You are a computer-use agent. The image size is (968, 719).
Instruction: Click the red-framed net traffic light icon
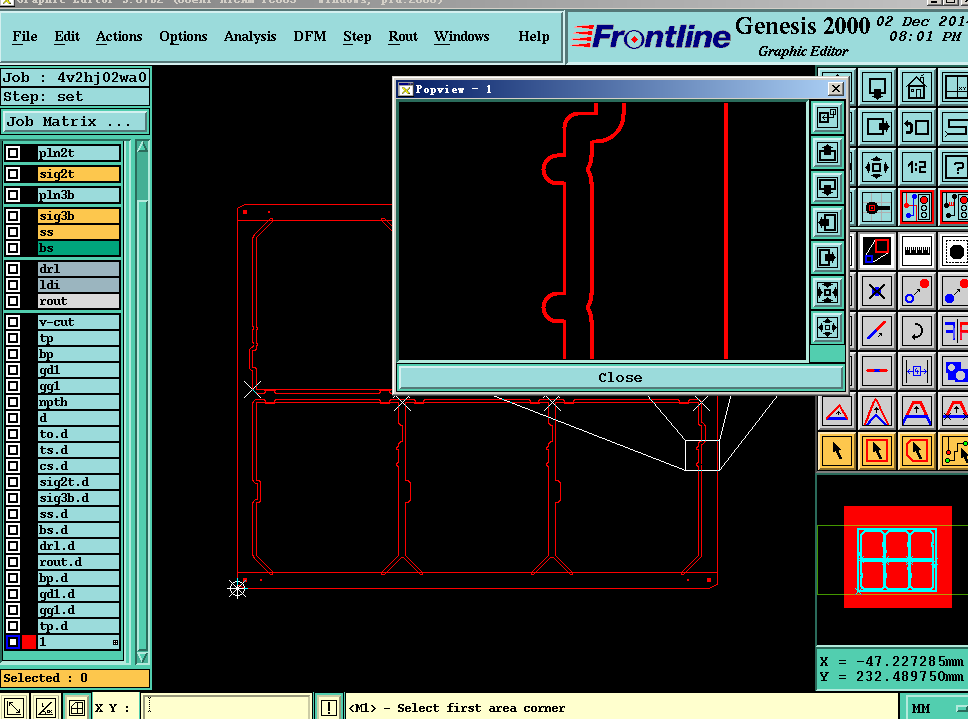click(x=916, y=207)
